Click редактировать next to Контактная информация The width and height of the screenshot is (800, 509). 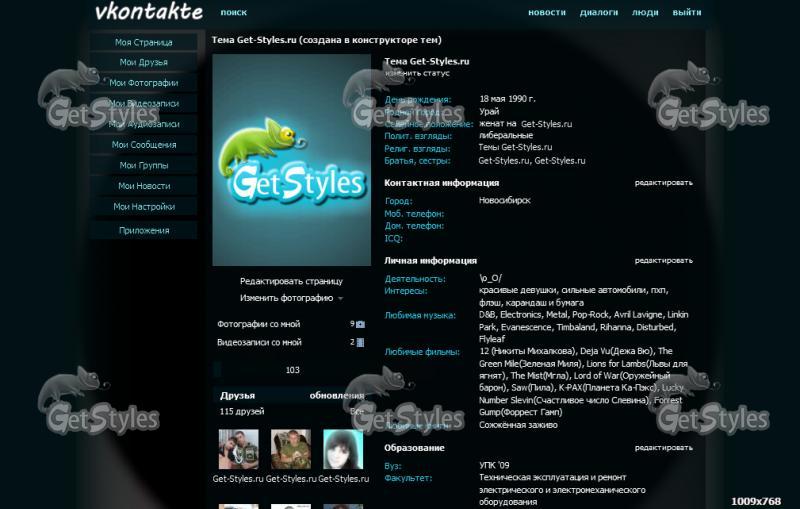coord(663,183)
